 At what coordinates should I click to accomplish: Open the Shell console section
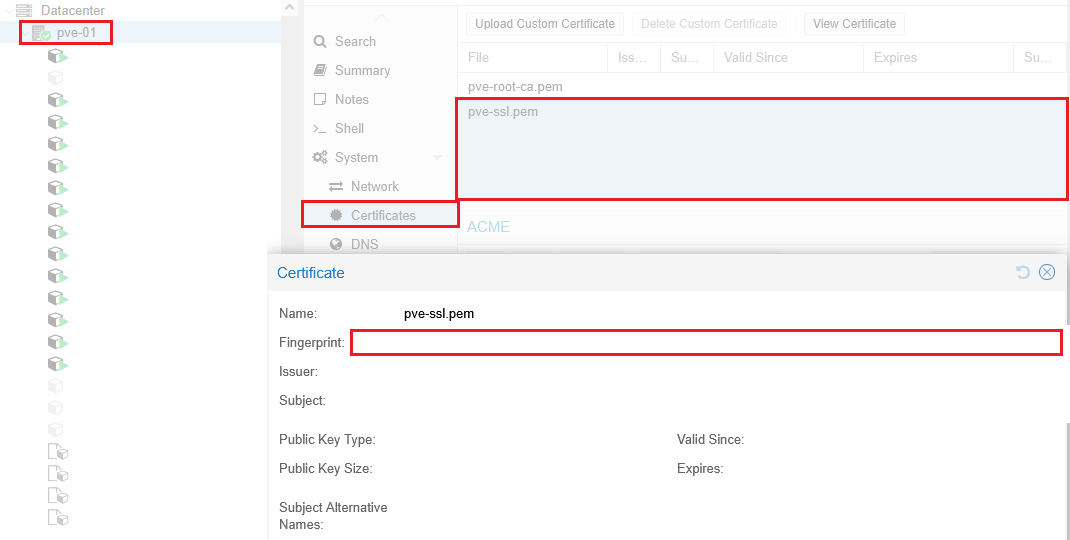coord(349,128)
